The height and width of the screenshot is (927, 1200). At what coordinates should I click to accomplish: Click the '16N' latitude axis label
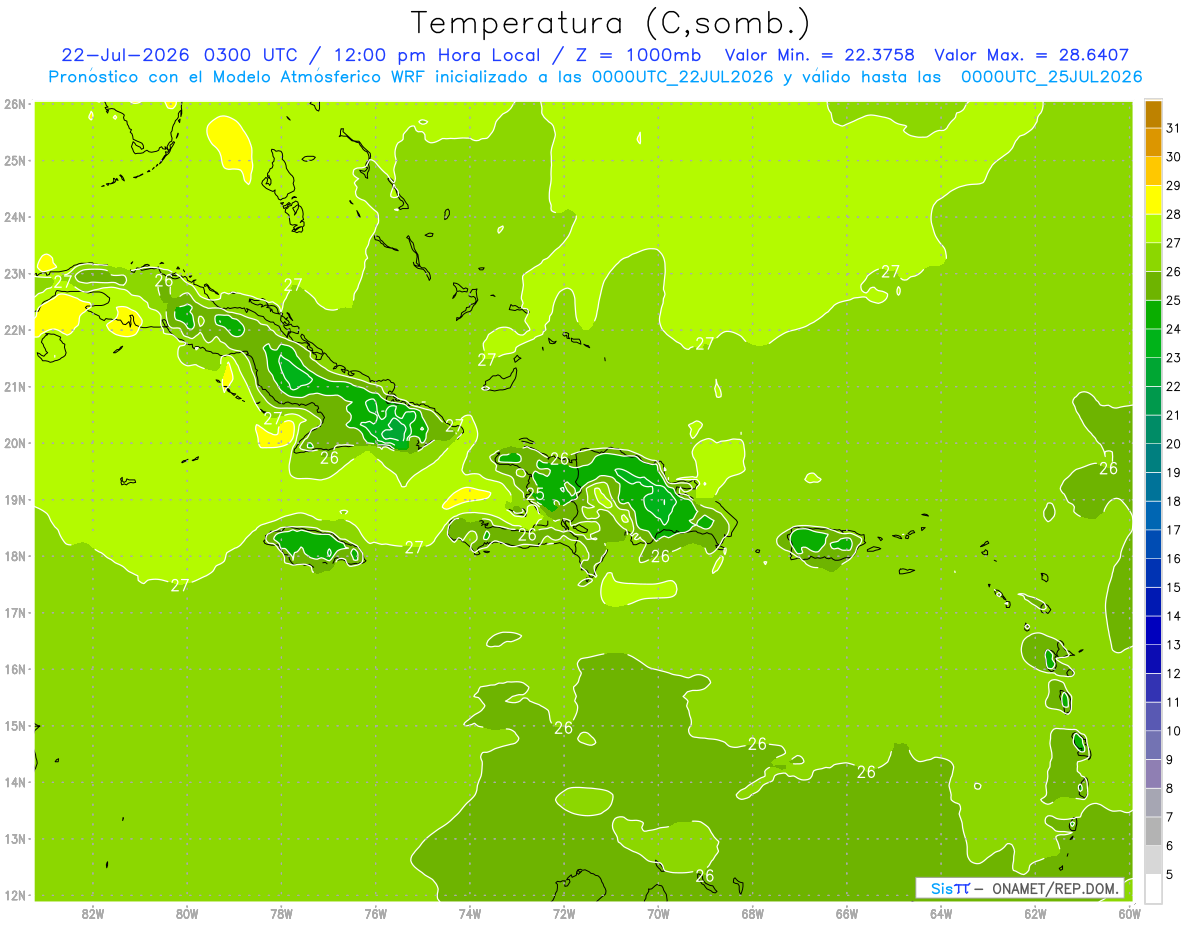pos(15,668)
